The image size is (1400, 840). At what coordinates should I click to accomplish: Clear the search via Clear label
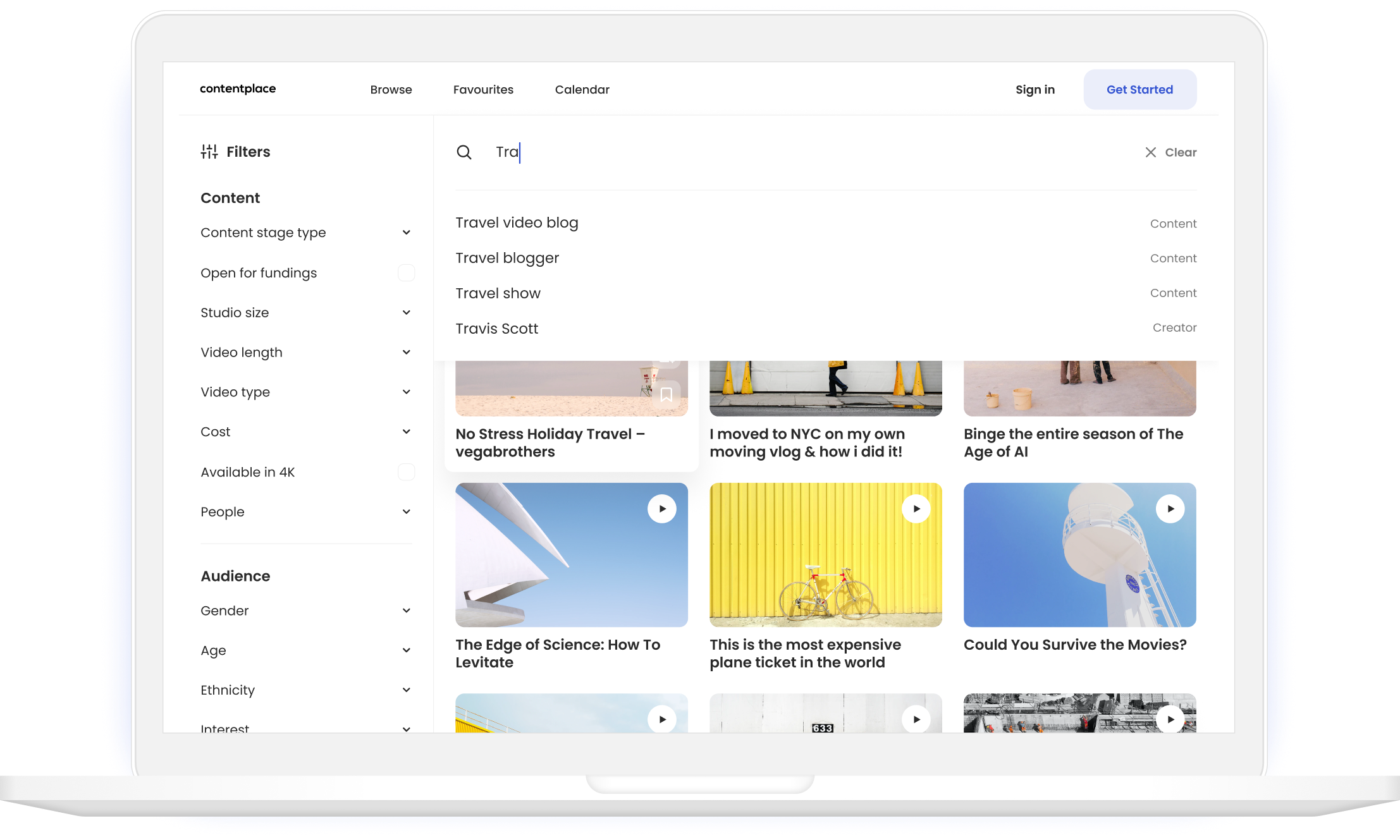[x=1181, y=152]
